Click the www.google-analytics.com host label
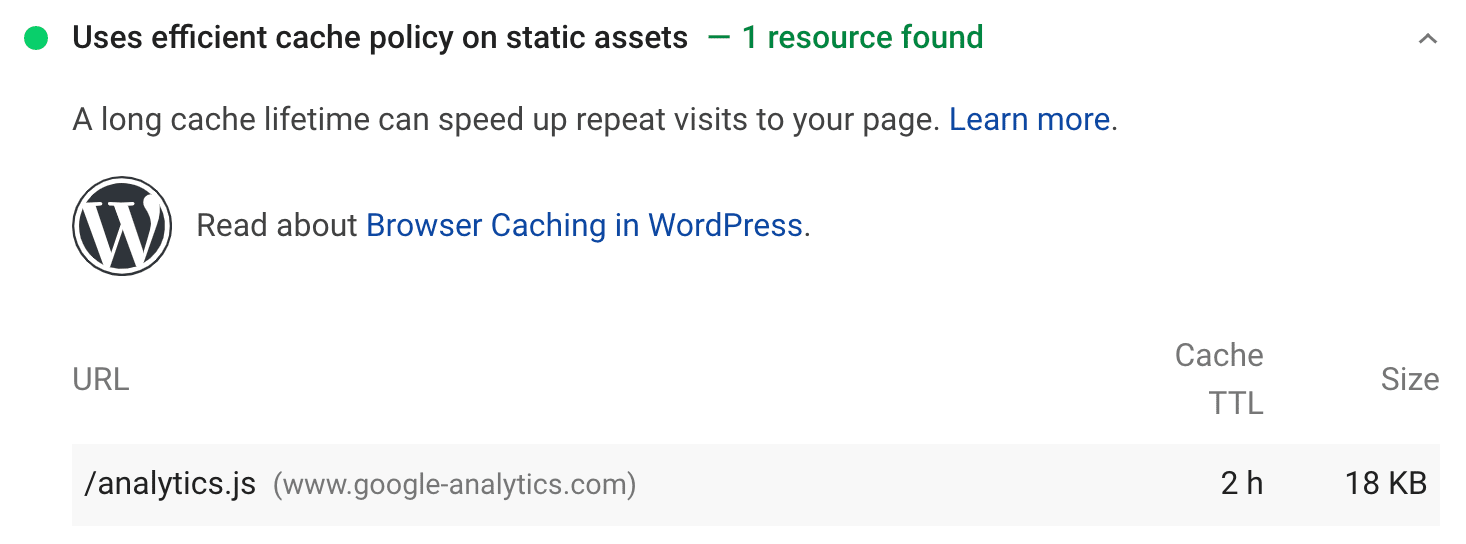This screenshot has width=1466, height=544. point(455,485)
